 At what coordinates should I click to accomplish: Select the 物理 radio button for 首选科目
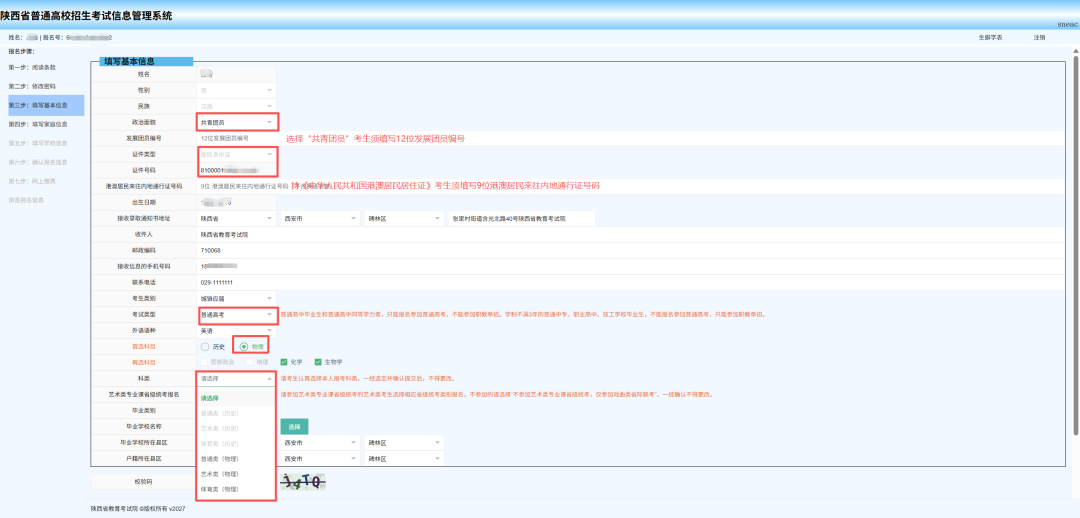(x=251, y=346)
